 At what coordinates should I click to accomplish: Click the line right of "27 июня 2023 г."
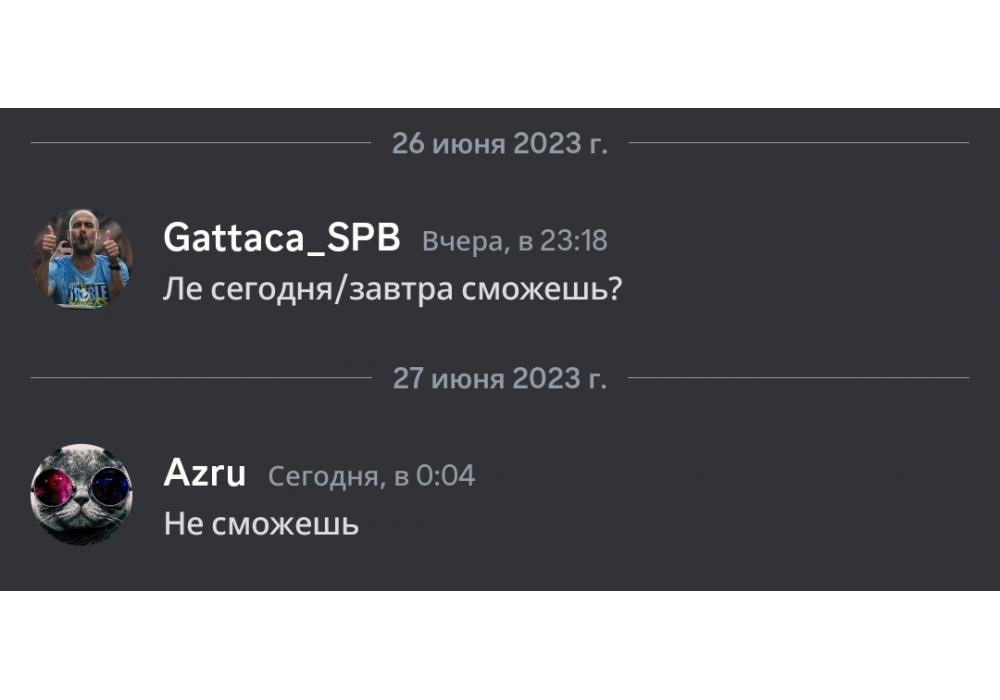(798, 378)
